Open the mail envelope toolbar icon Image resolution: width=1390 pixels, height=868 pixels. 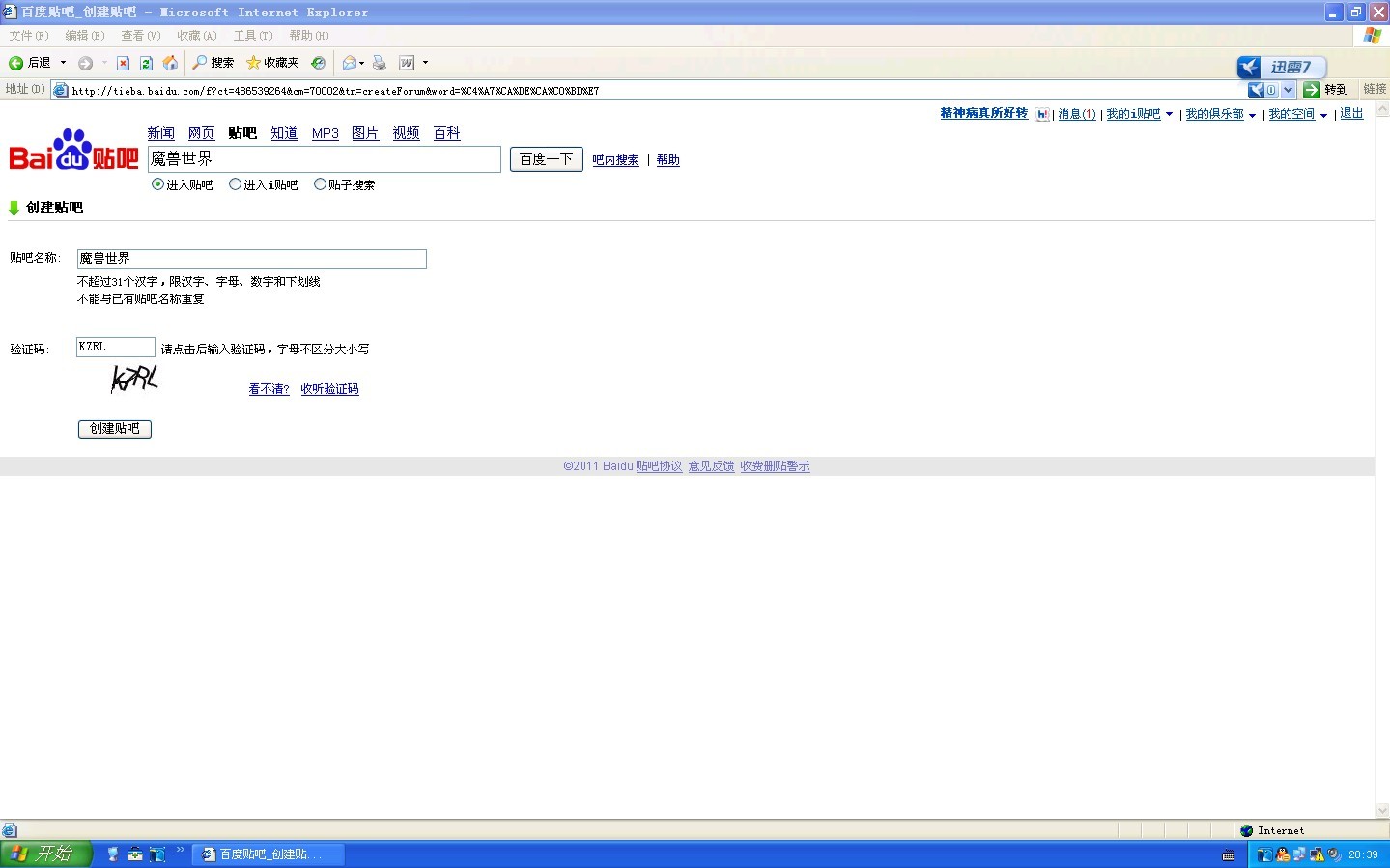point(350,63)
